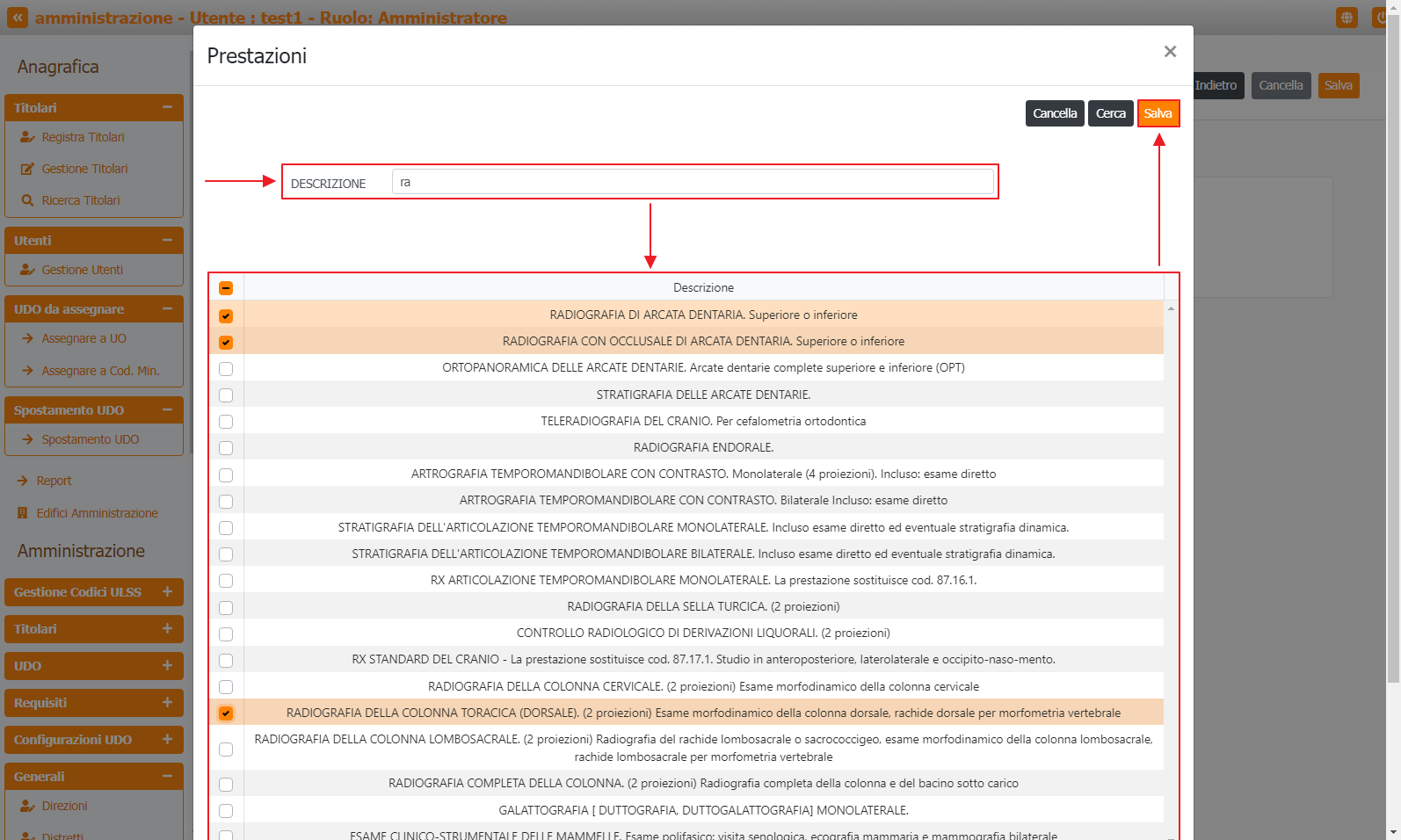
Task: Check the RADIOGRAFIA ENDORALE checkbox
Action: tap(226, 448)
